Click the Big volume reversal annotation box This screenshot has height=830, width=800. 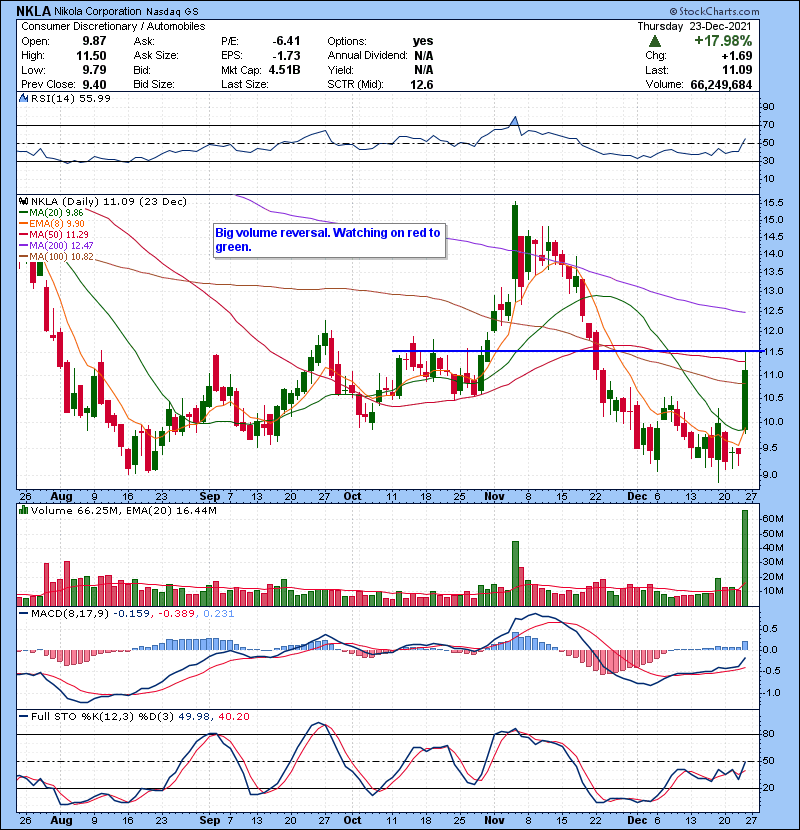point(329,240)
